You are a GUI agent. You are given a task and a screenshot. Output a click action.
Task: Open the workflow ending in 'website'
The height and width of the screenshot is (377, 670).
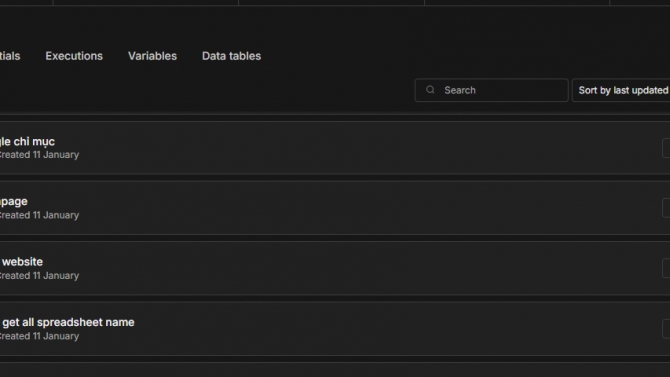[x=335, y=268]
